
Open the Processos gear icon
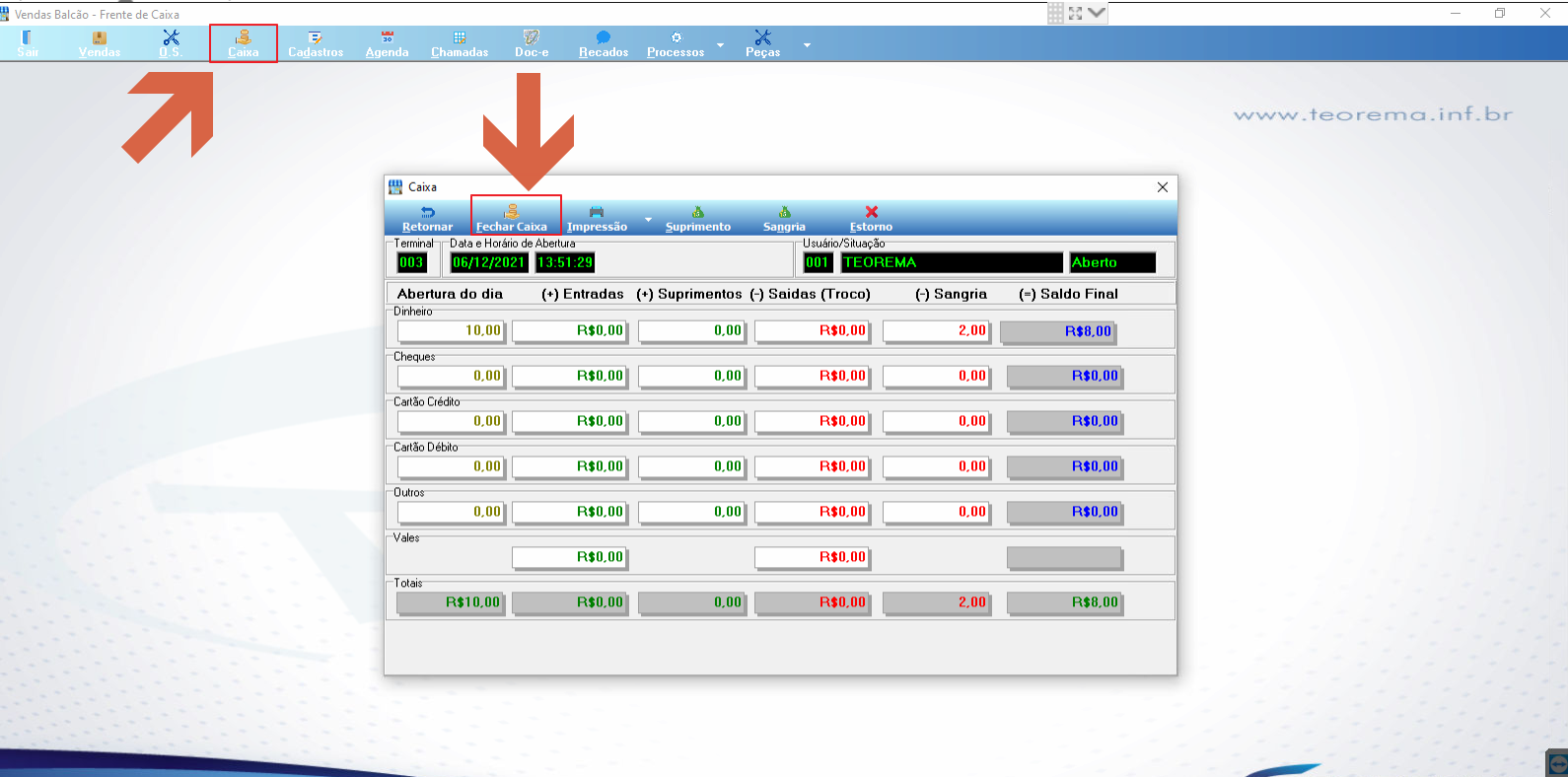point(676,43)
